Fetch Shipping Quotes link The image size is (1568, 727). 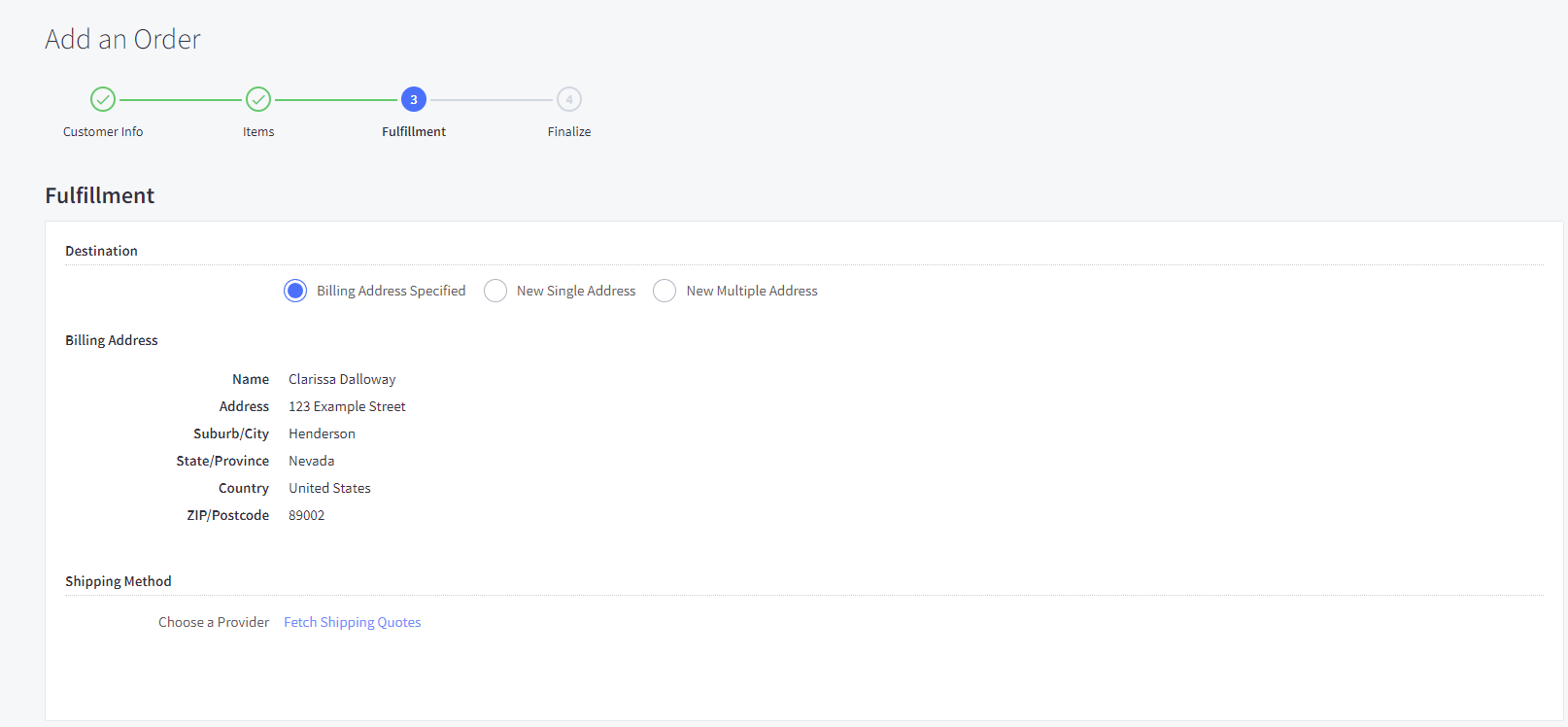click(x=353, y=622)
